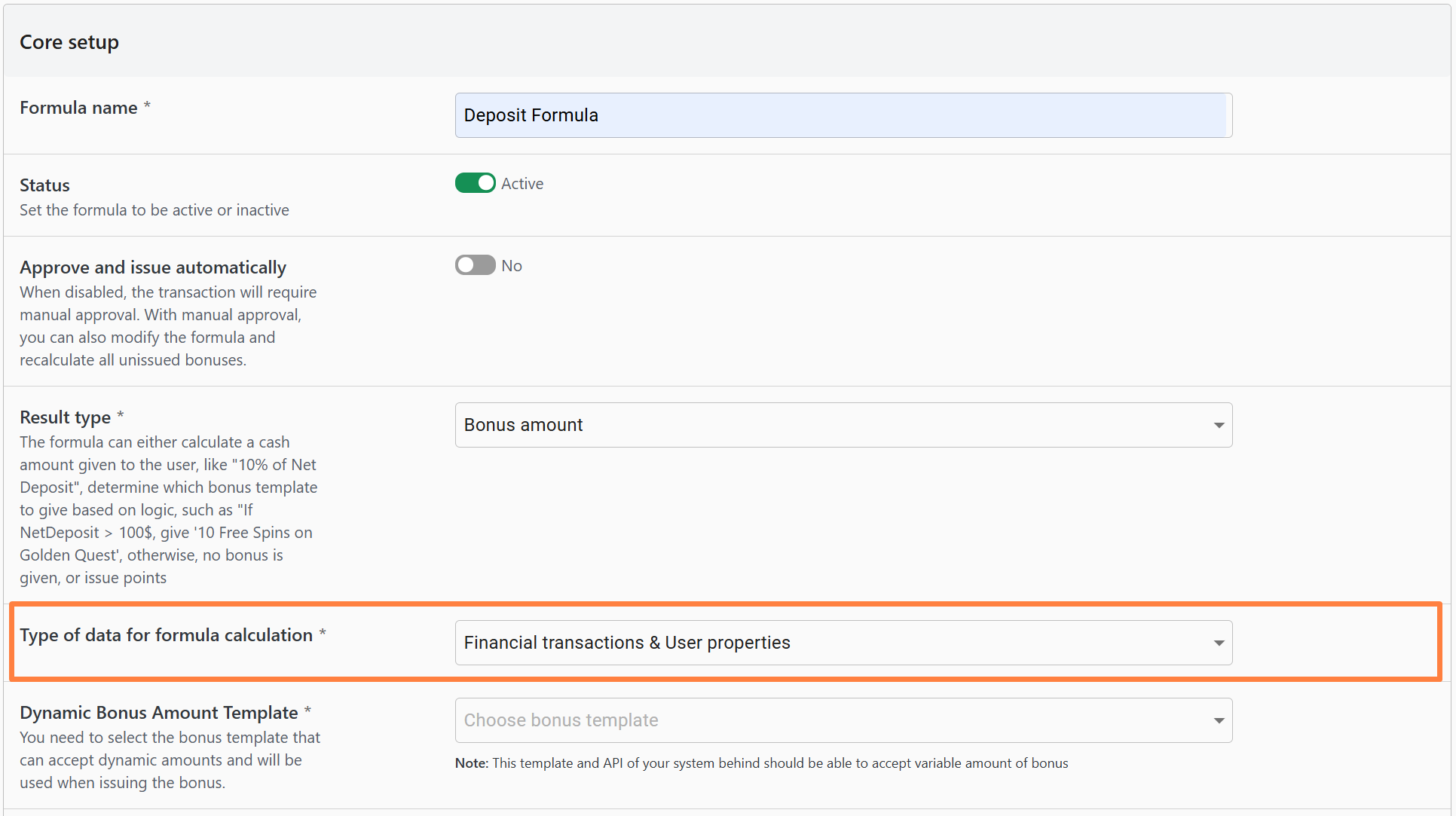Screen dimensions: 1456x816
Task: Enable Approve and issue automatically switch
Action: coord(475,265)
